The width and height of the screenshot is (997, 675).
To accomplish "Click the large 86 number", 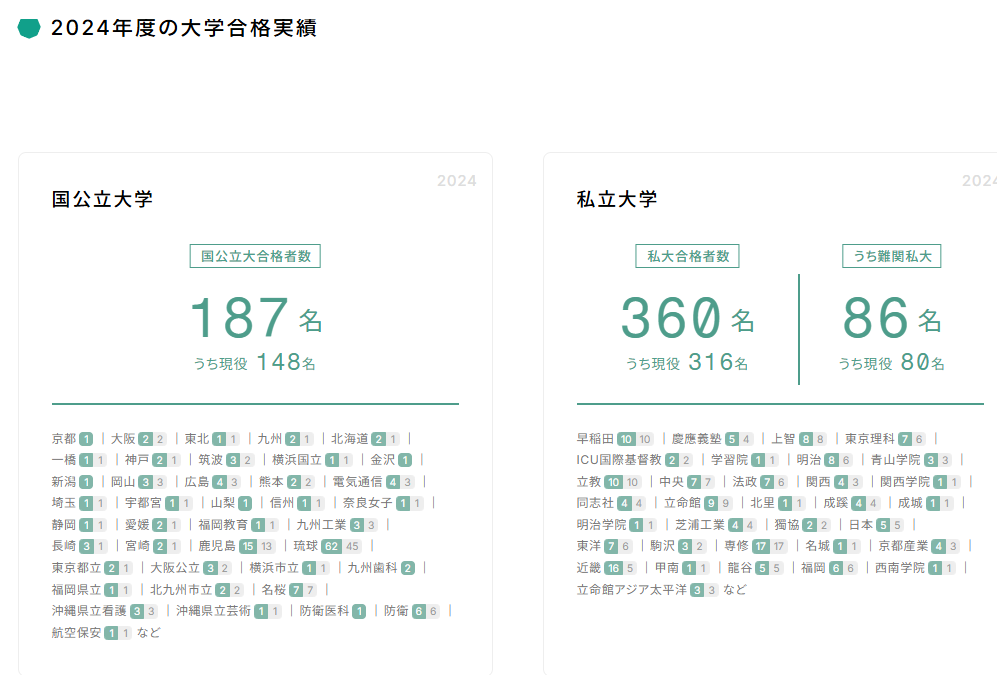I will pyautogui.click(x=875, y=317).
